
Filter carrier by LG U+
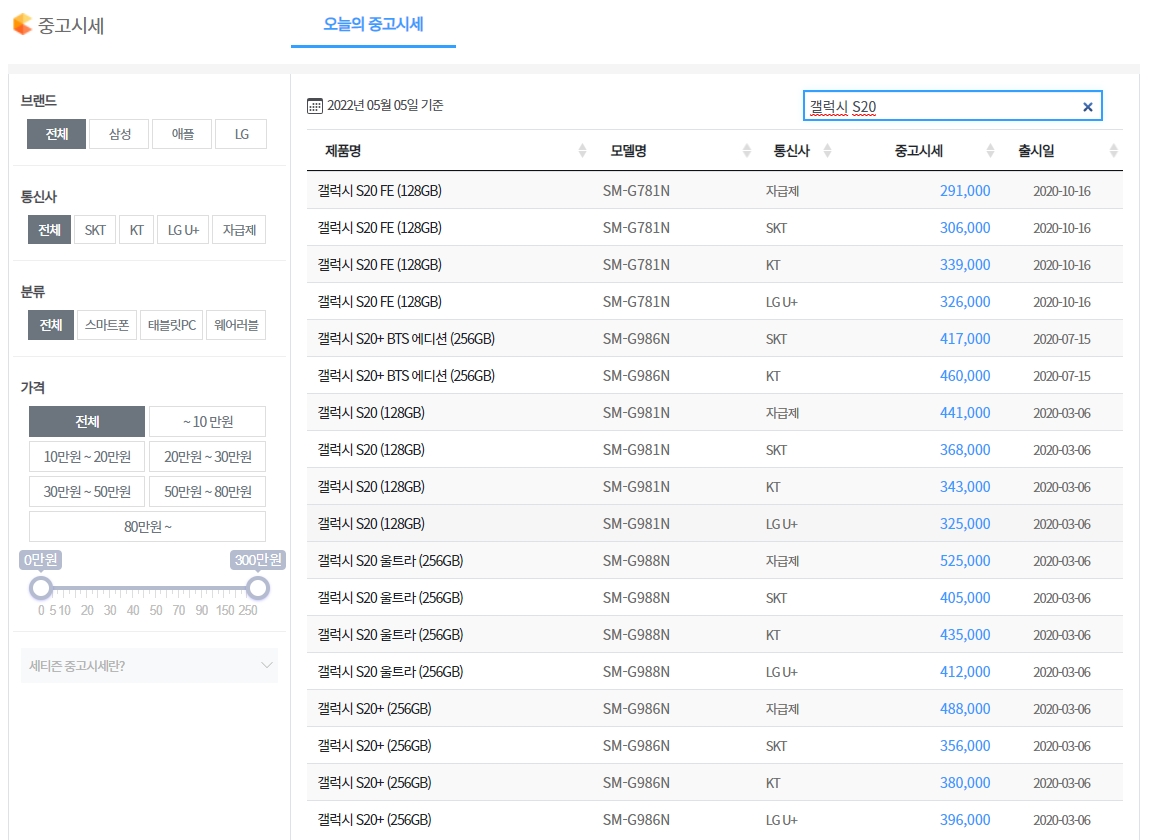(184, 230)
